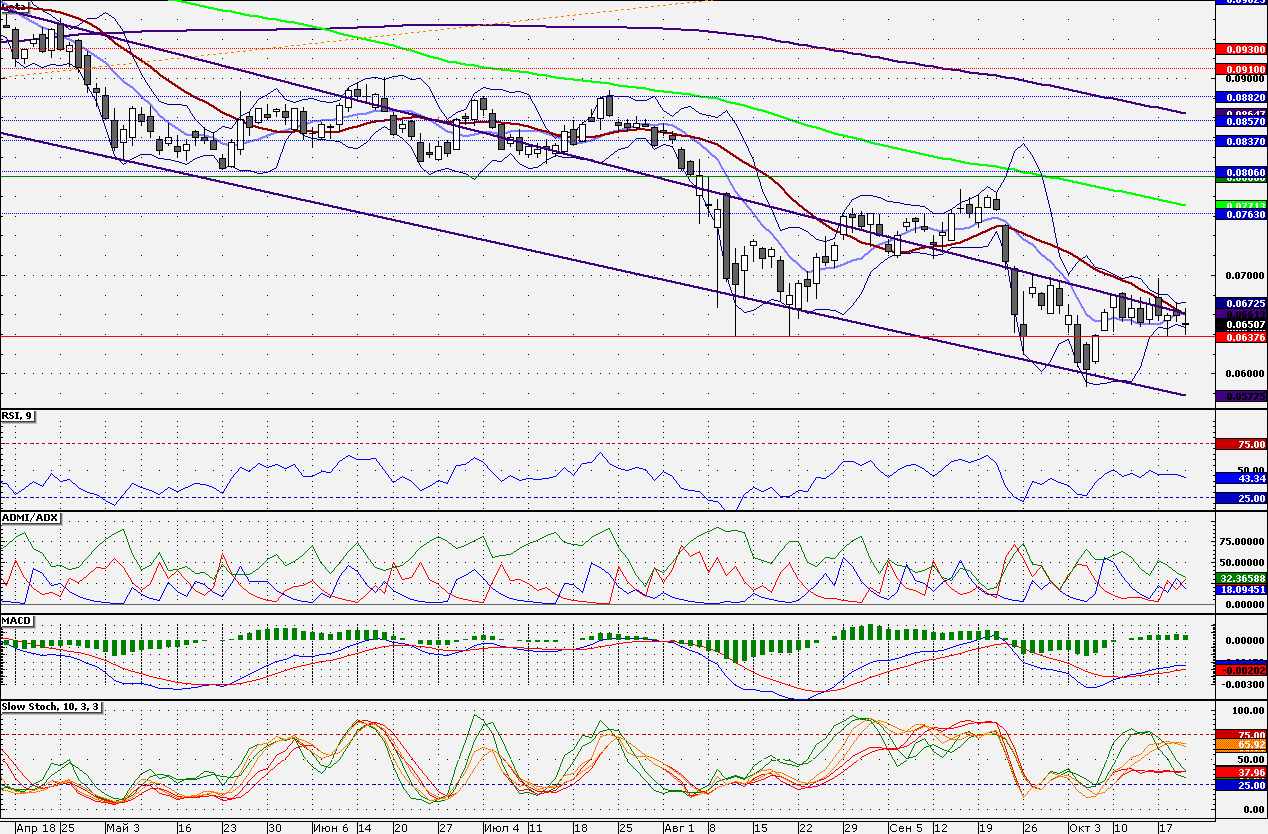The width and height of the screenshot is (1268, 834).
Task: Select the green ADX value 32.36588 tag
Action: (1241, 578)
